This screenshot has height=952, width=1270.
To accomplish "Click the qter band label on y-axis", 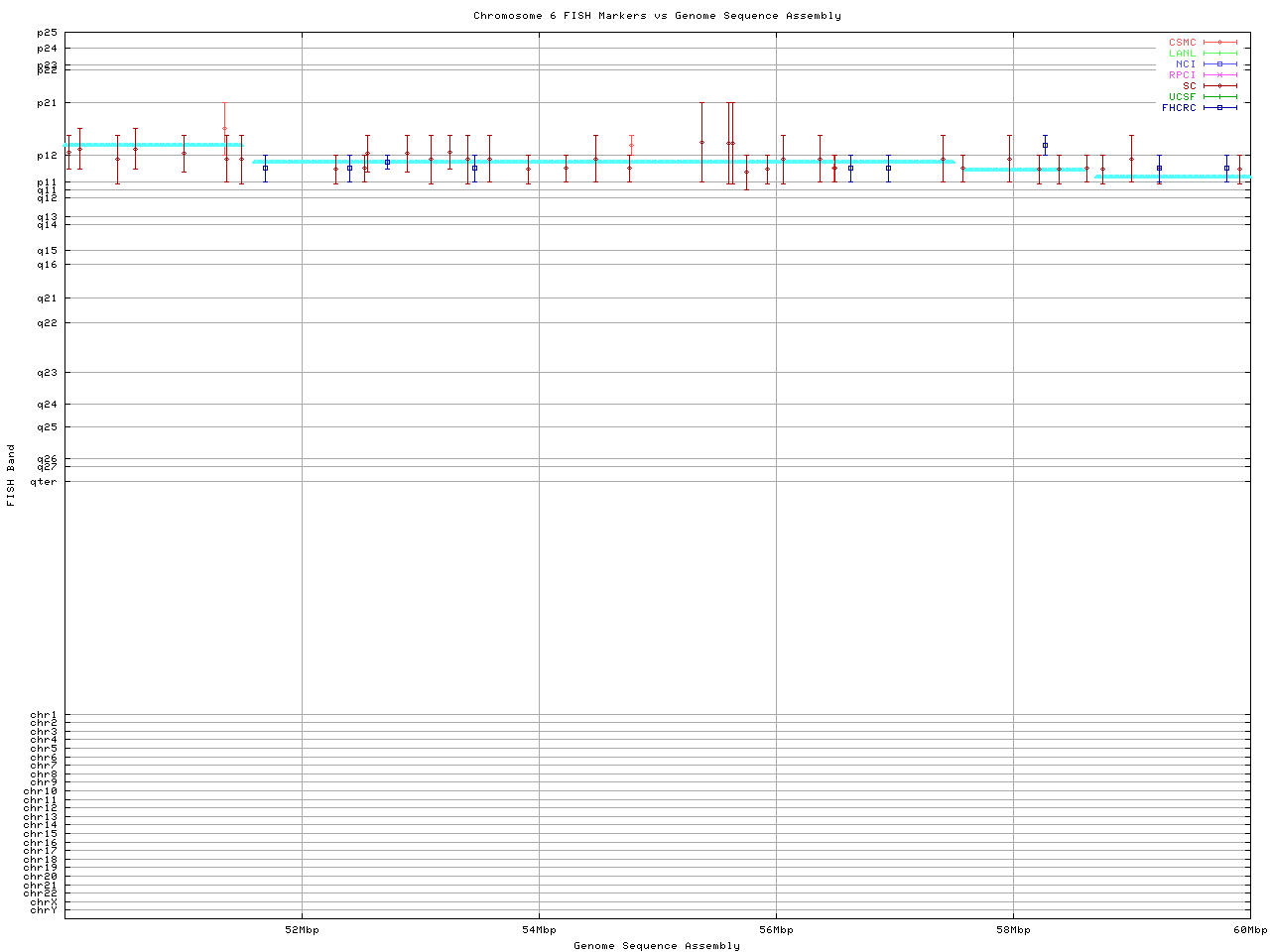I will [44, 482].
